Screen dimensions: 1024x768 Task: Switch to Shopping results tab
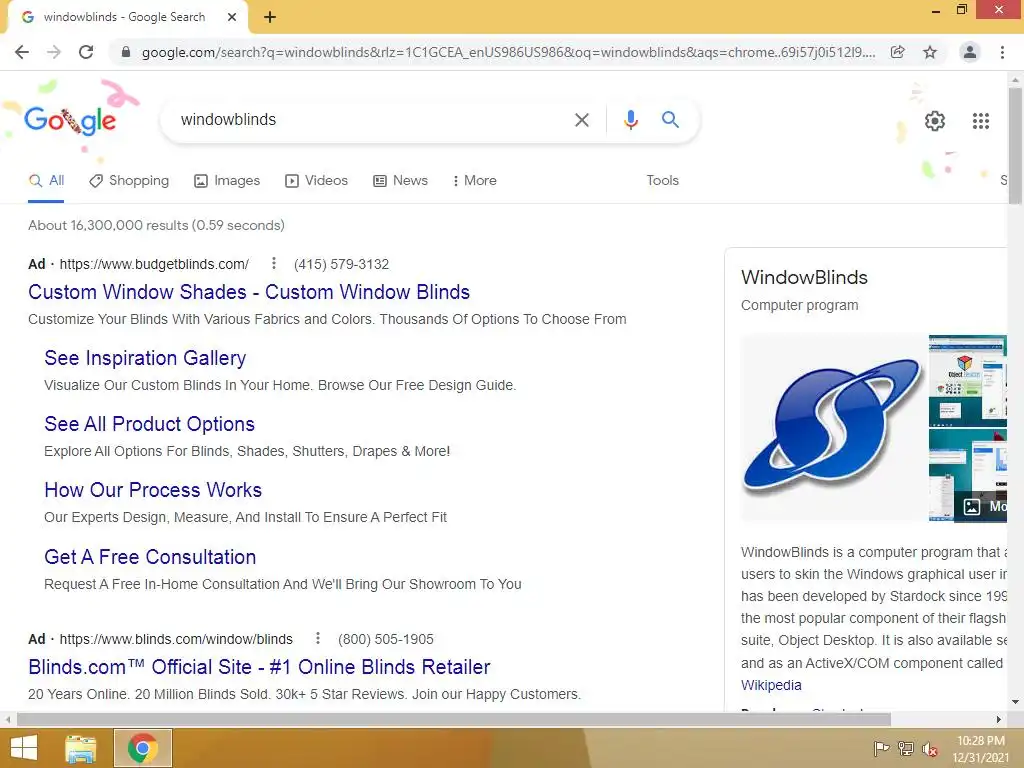pos(129,181)
